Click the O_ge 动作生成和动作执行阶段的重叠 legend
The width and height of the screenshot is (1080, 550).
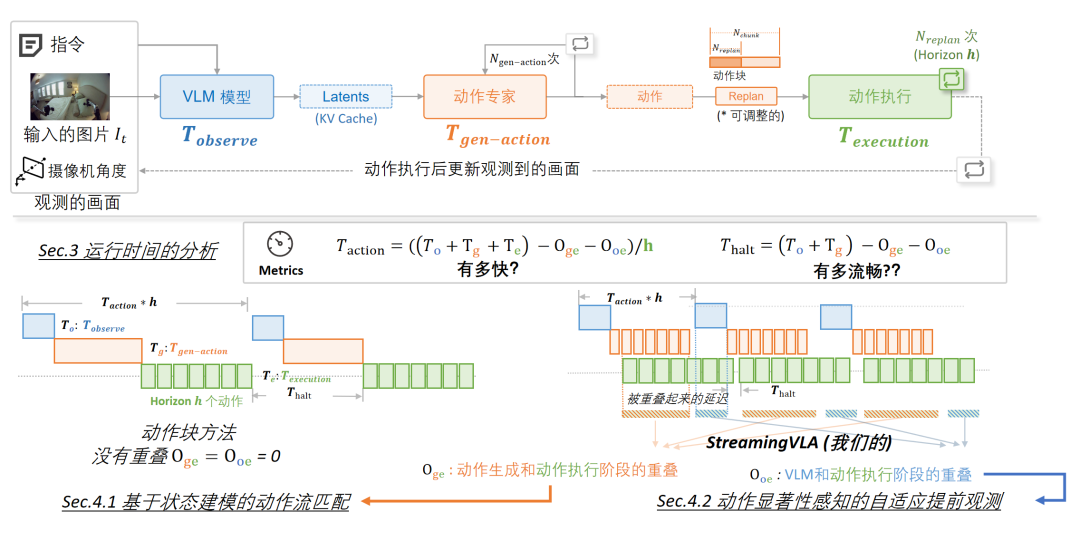coord(550,470)
